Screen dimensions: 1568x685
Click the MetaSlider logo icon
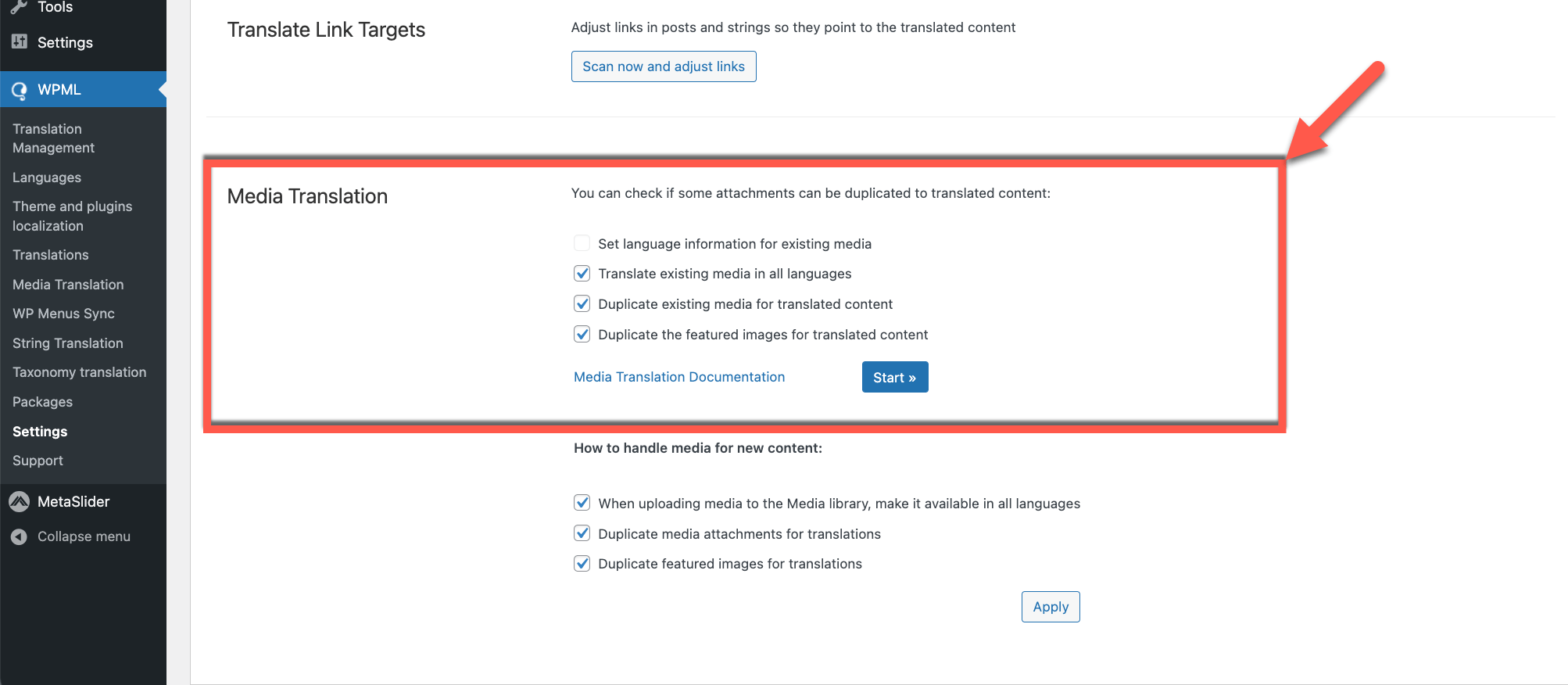click(19, 502)
